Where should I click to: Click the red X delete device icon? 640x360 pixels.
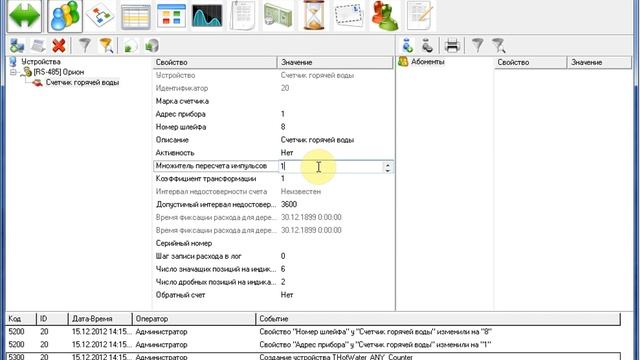[59, 45]
